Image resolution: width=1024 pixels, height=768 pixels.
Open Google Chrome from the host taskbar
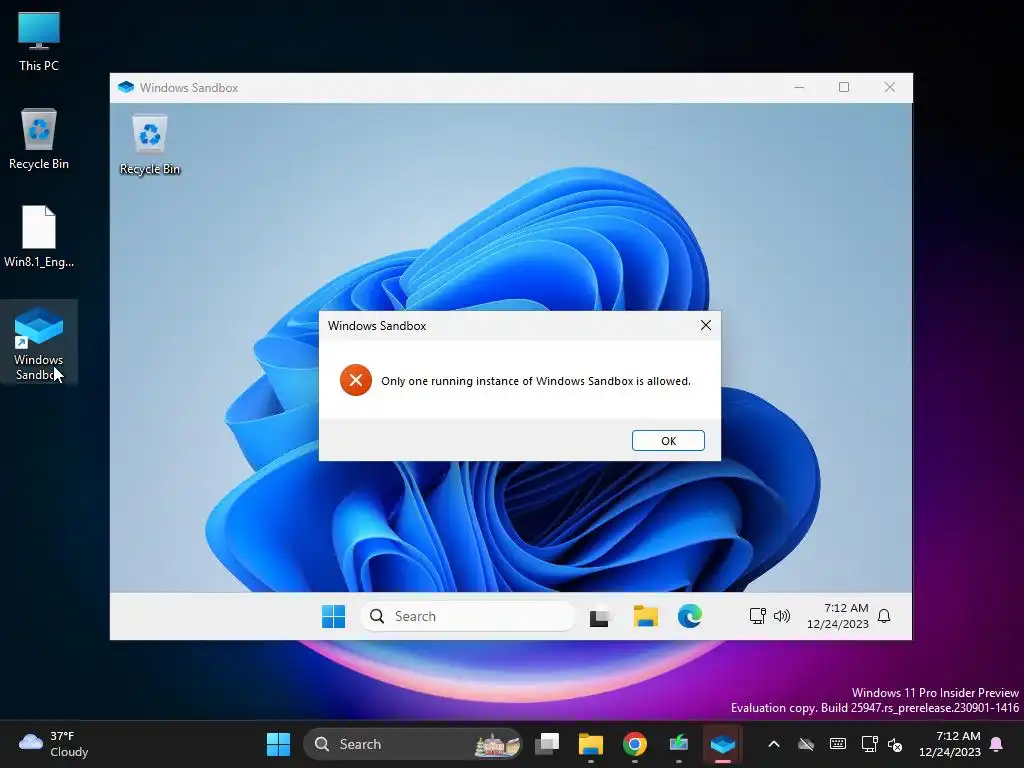click(x=635, y=744)
